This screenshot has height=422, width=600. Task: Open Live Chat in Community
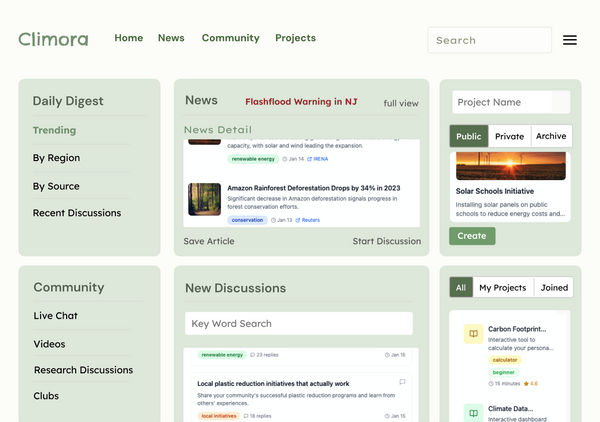coord(55,316)
